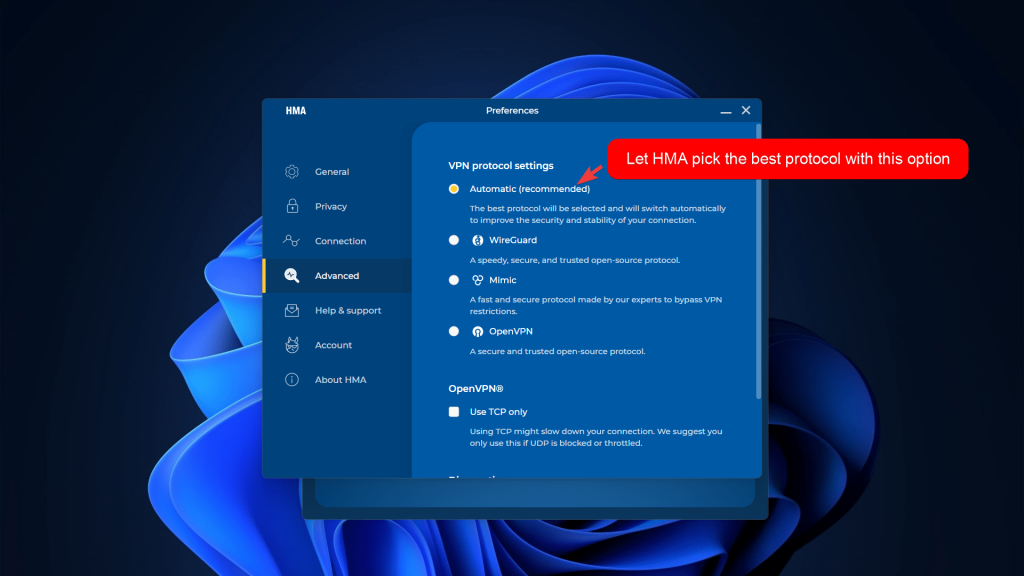Click the Privacy padlock icon
The height and width of the screenshot is (576, 1024).
pos(292,206)
